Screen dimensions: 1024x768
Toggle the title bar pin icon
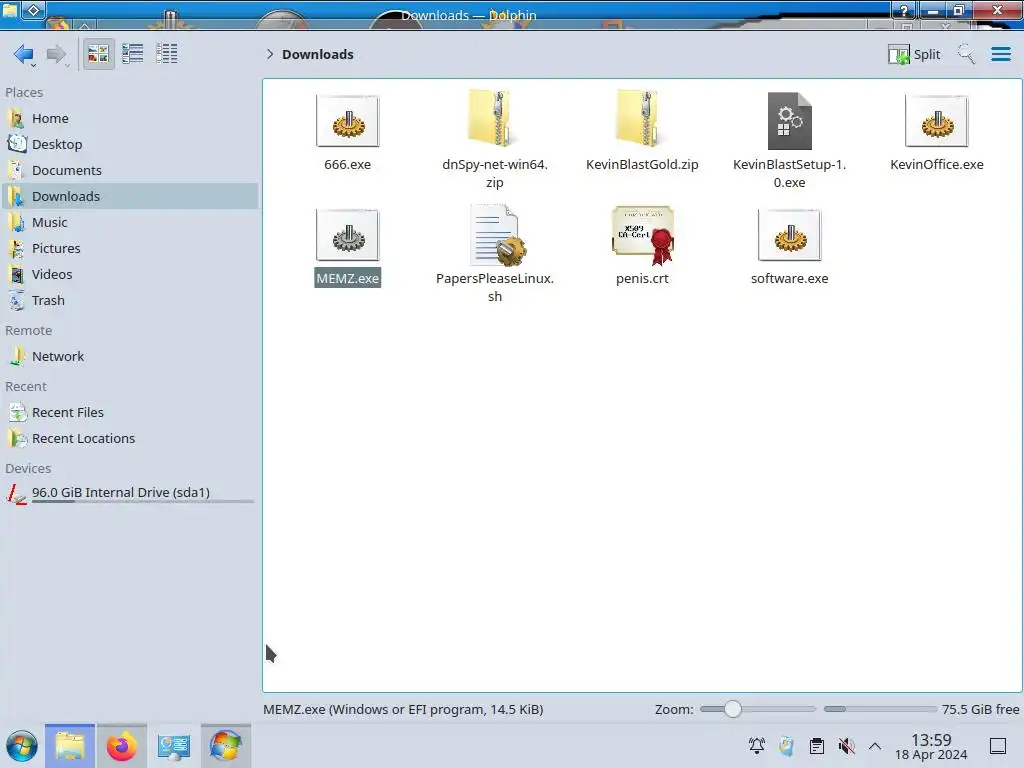(x=34, y=10)
